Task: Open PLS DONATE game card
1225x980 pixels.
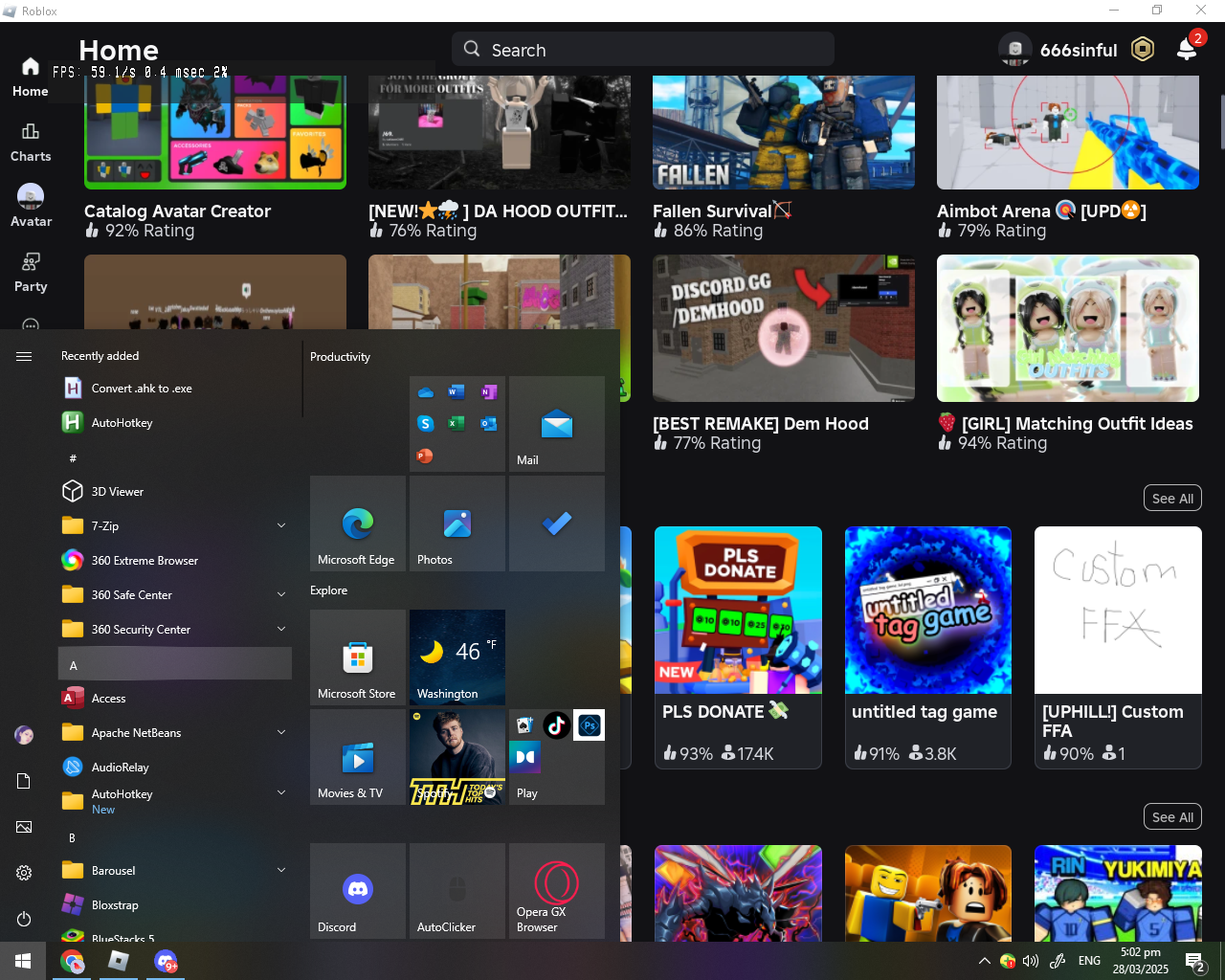Action: pos(738,647)
